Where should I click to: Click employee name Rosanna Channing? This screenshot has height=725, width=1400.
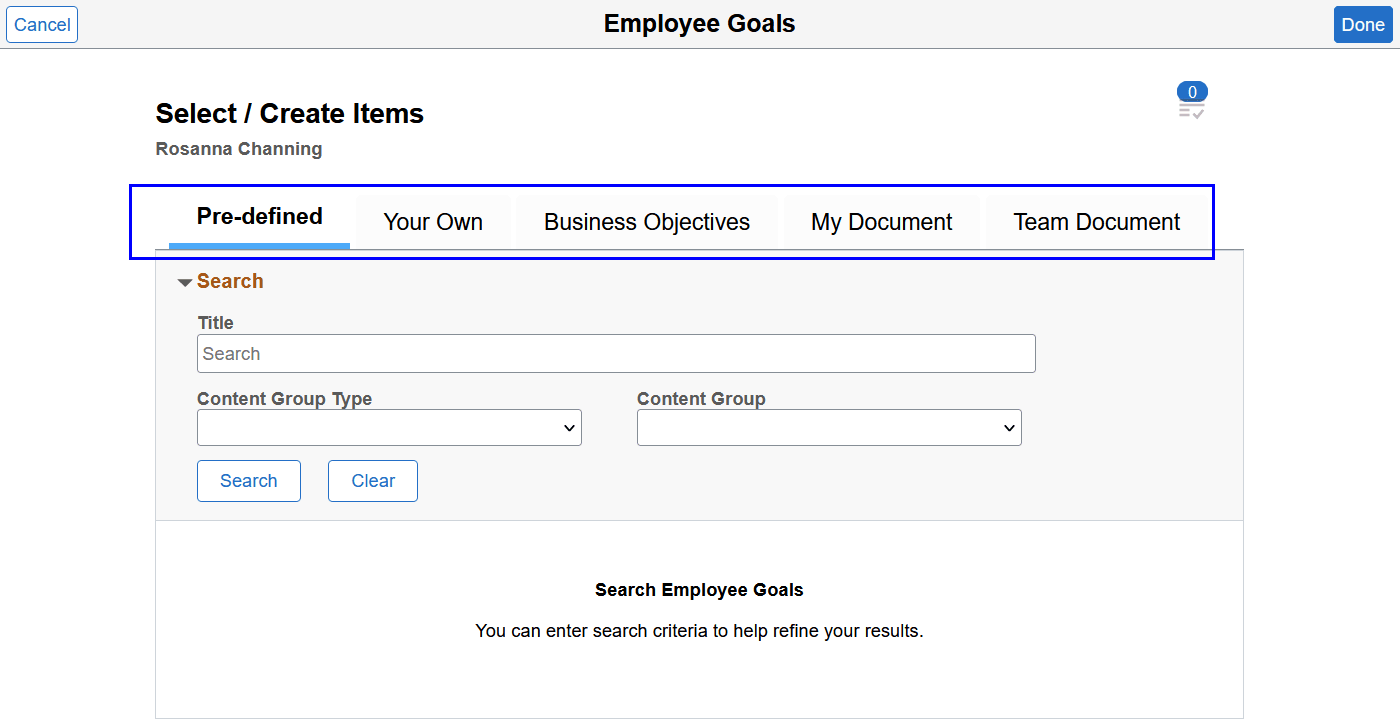pyautogui.click(x=238, y=148)
